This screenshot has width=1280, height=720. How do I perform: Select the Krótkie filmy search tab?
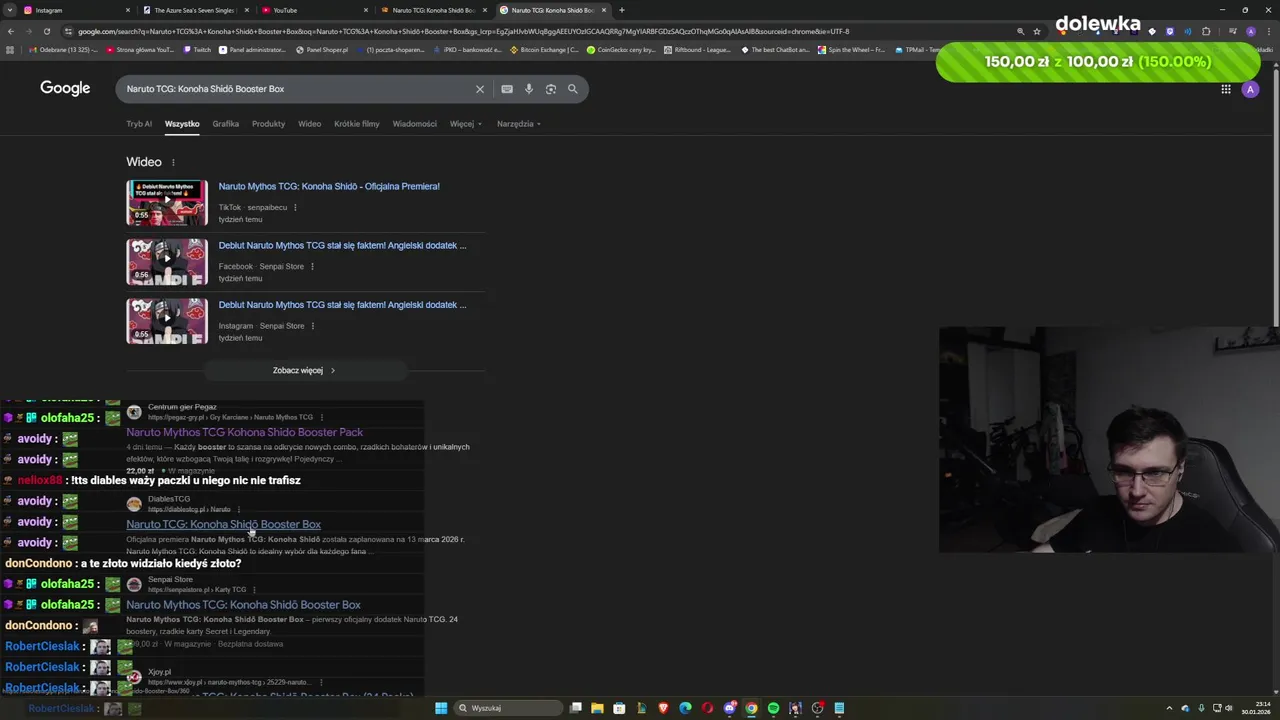pos(357,124)
